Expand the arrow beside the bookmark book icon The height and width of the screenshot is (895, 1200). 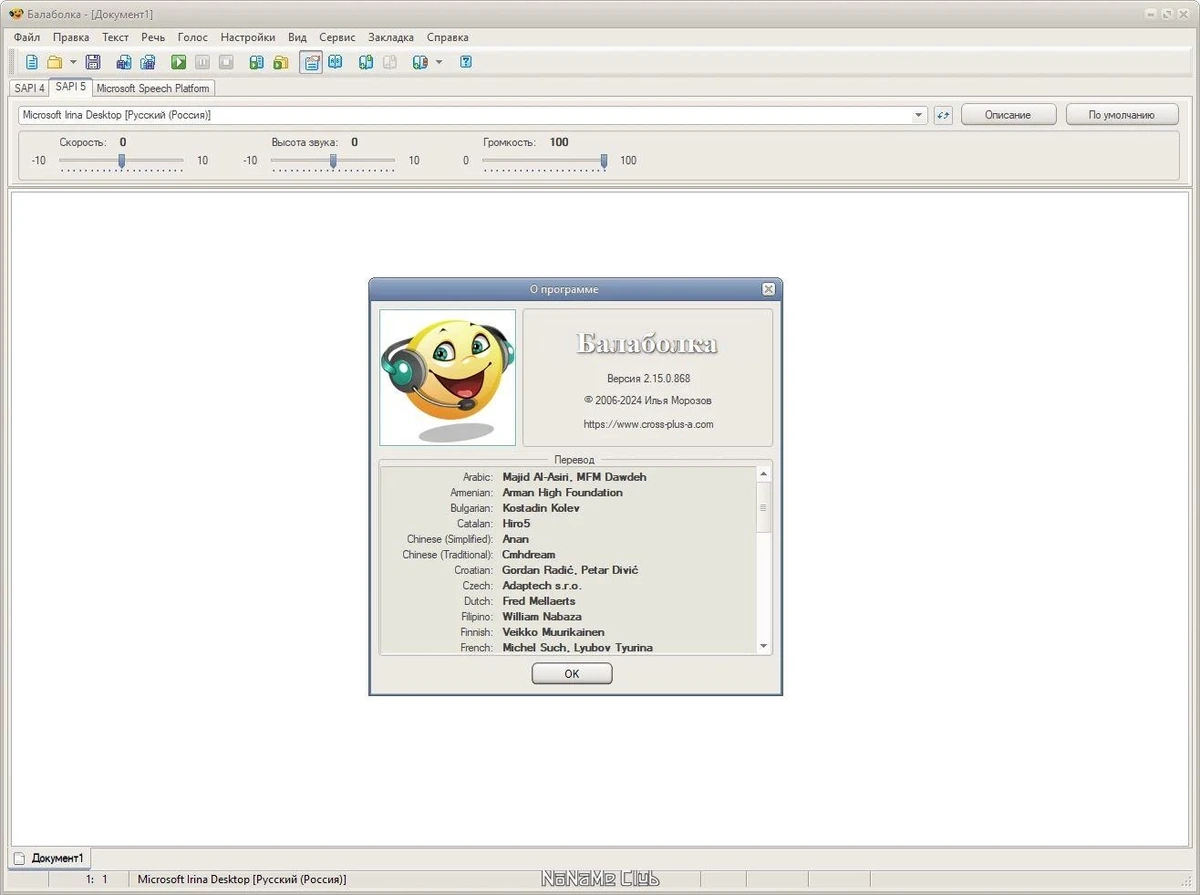(438, 62)
